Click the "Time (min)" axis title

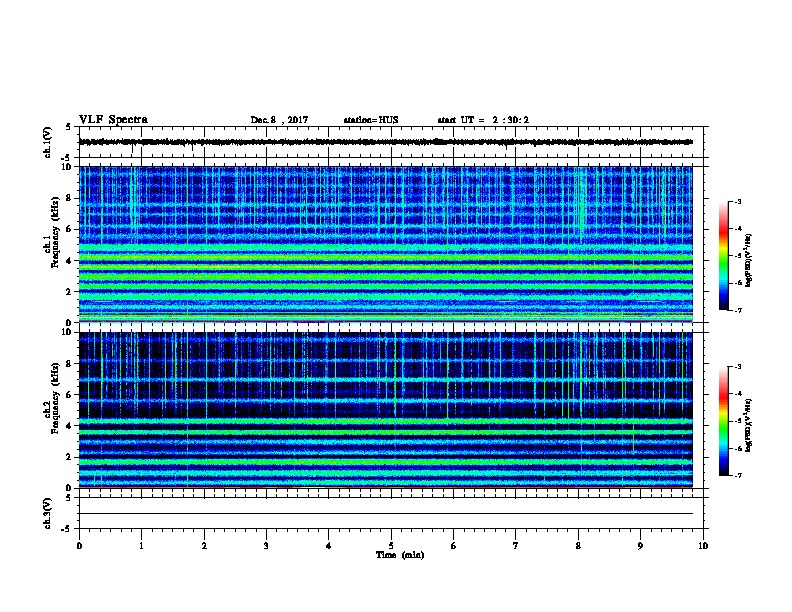coord(400,555)
